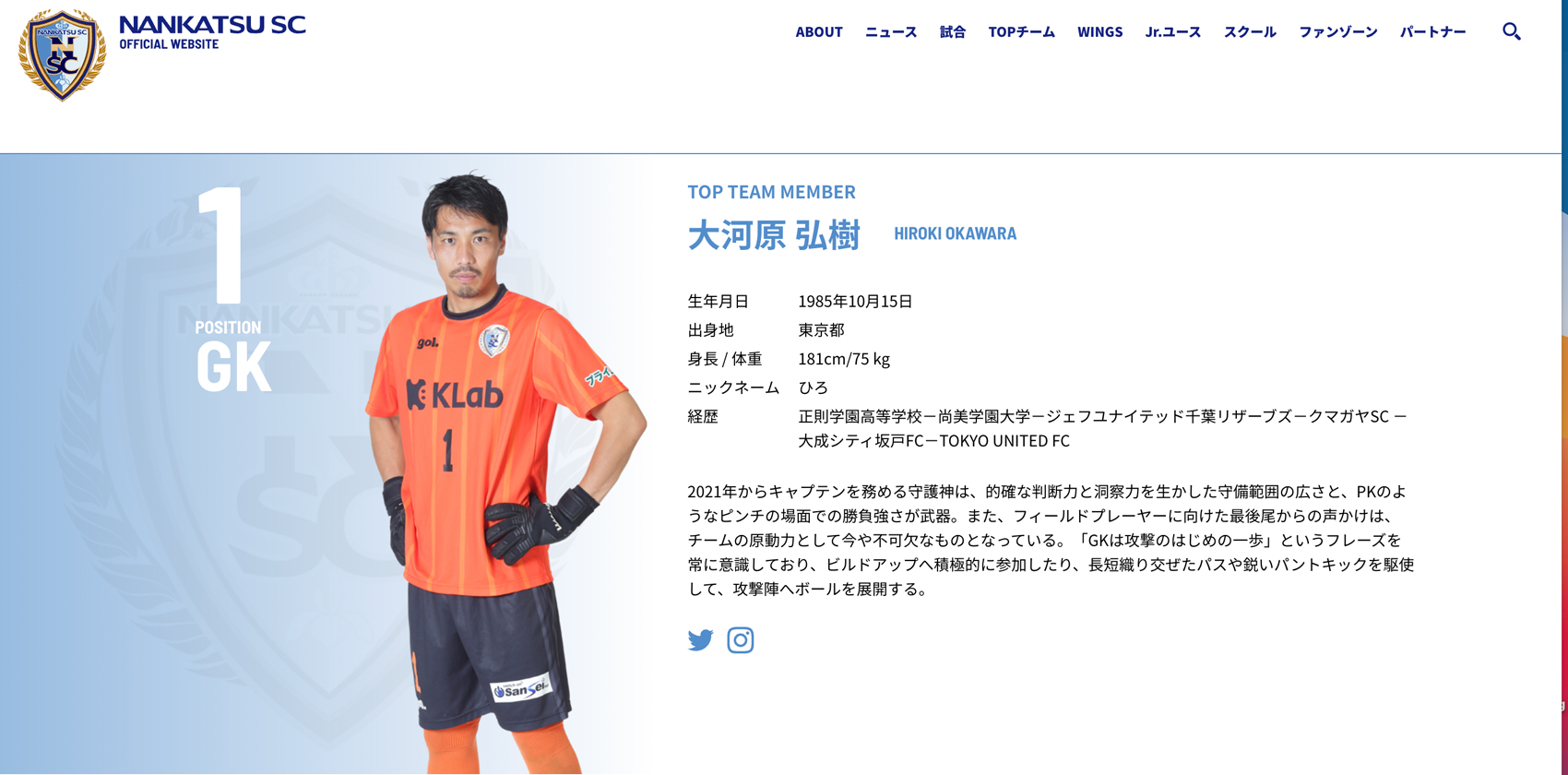
Task: Click the page scrollbar on right edge
Action: coord(1564,387)
